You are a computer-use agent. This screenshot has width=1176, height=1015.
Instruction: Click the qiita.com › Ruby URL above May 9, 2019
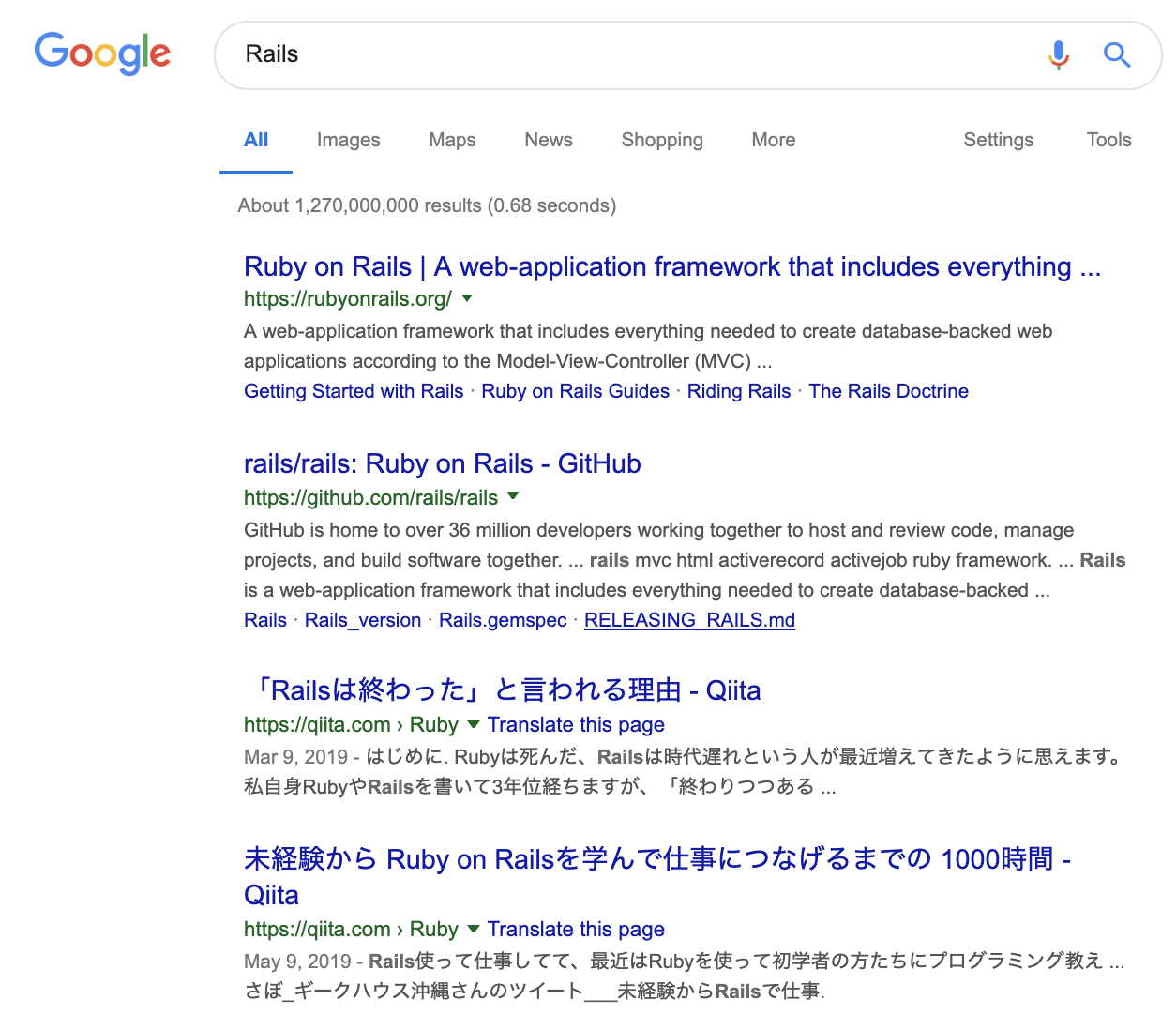[351, 930]
